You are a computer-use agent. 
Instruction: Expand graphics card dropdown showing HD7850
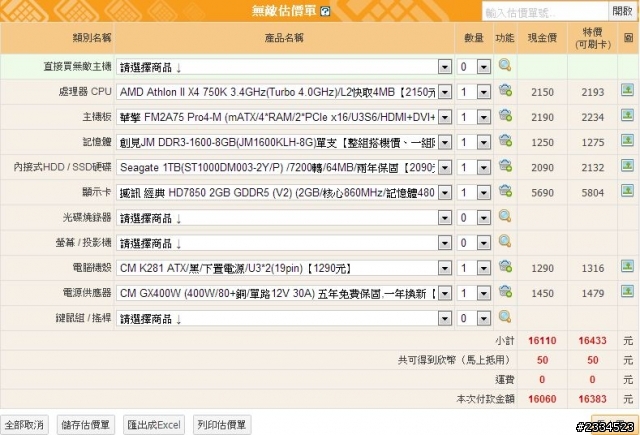(x=445, y=193)
